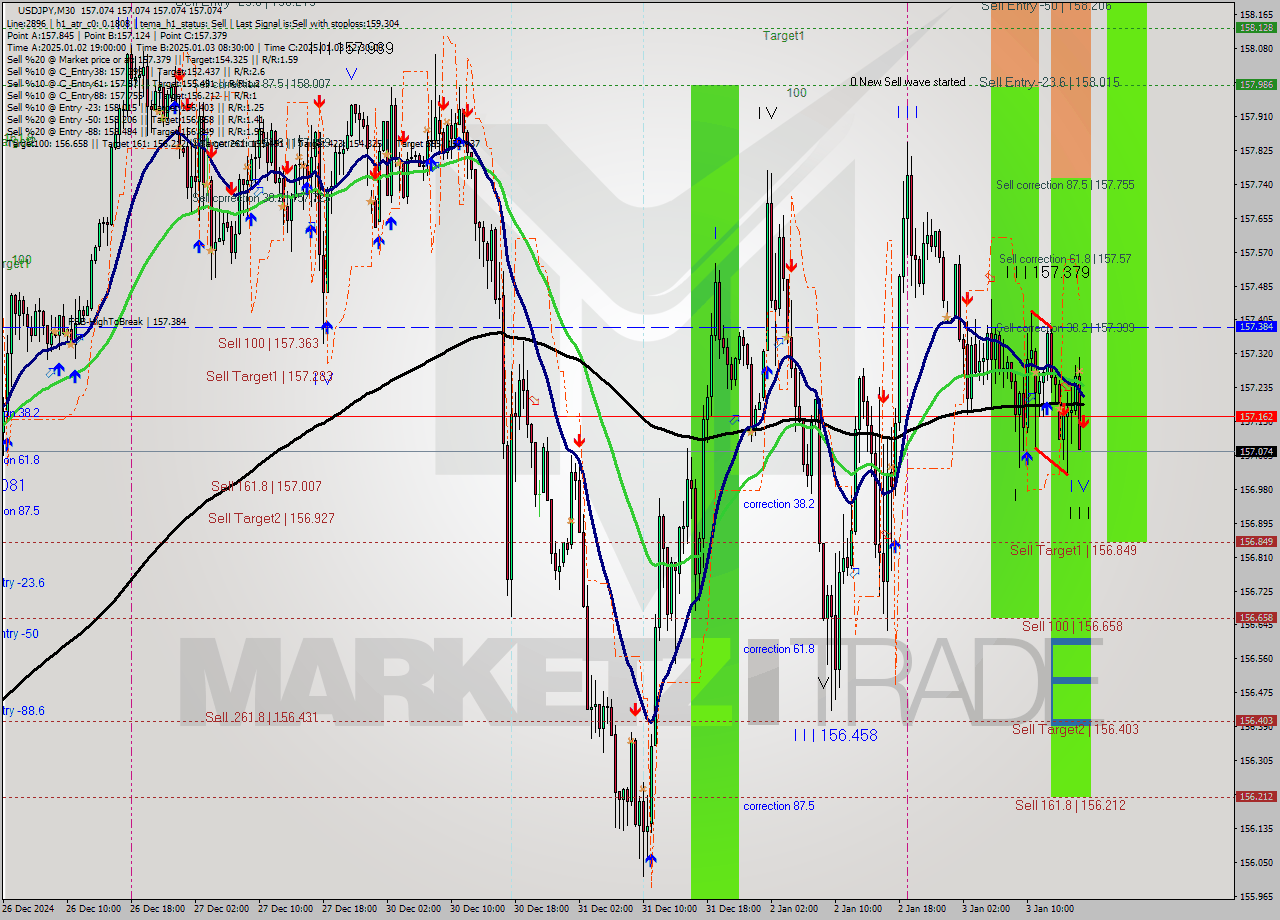Click green 158.128 price tag on axis
Image resolution: width=1280 pixels, height=920 pixels.
(1255, 28)
